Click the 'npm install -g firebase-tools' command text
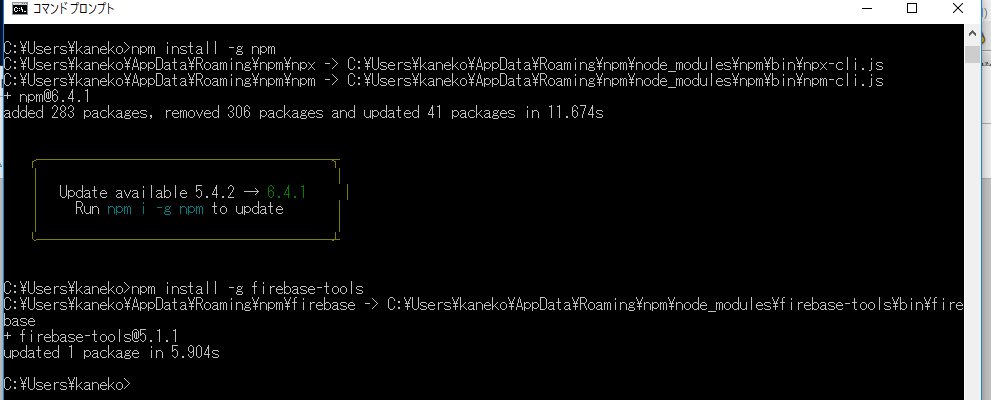Image resolution: width=991 pixels, height=400 pixels. pos(247,288)
